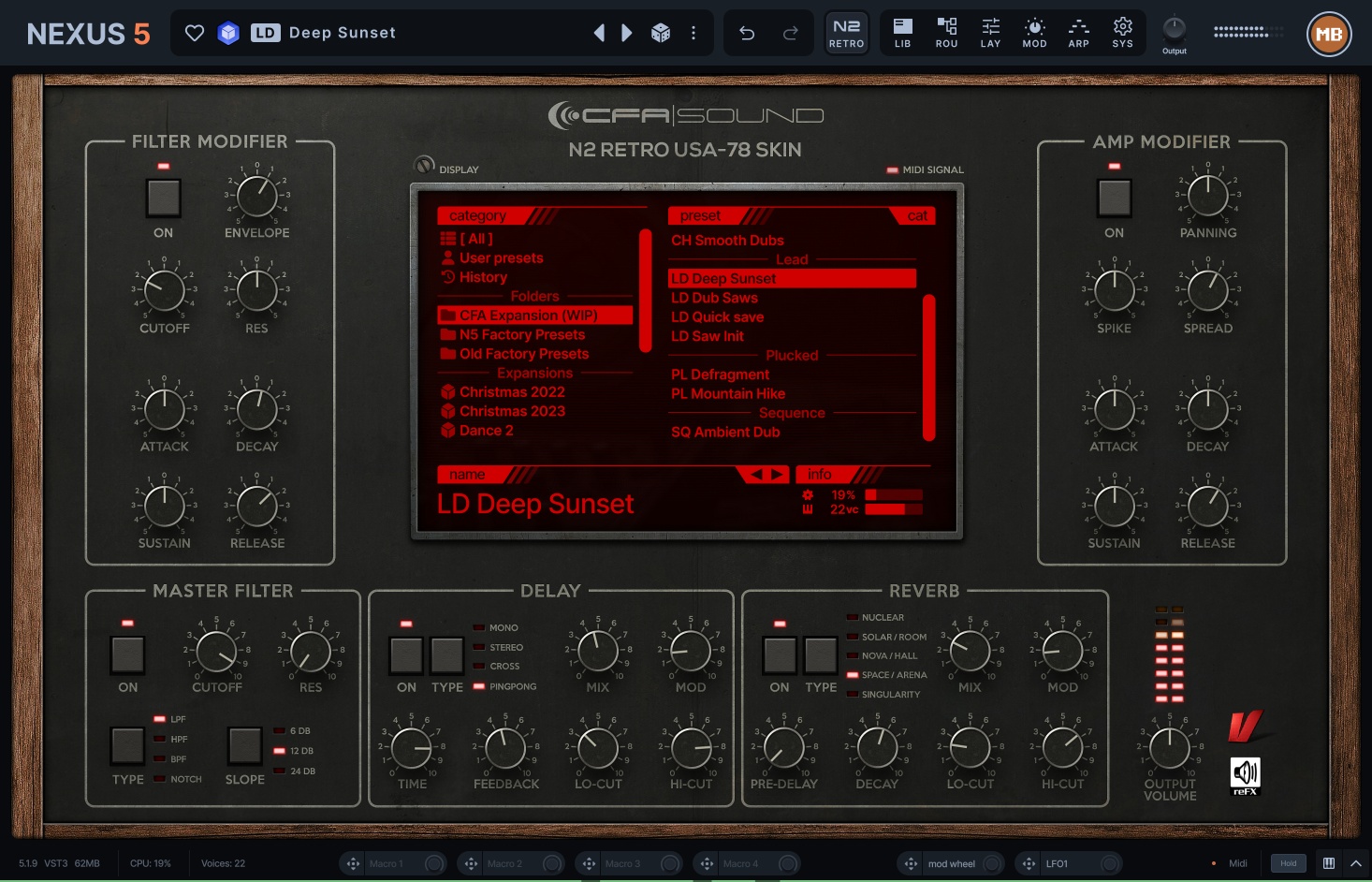This screenshot has width=1372, height=882.
Task: Favorite preset with the heart icon
Action: (x=195, y=34)
